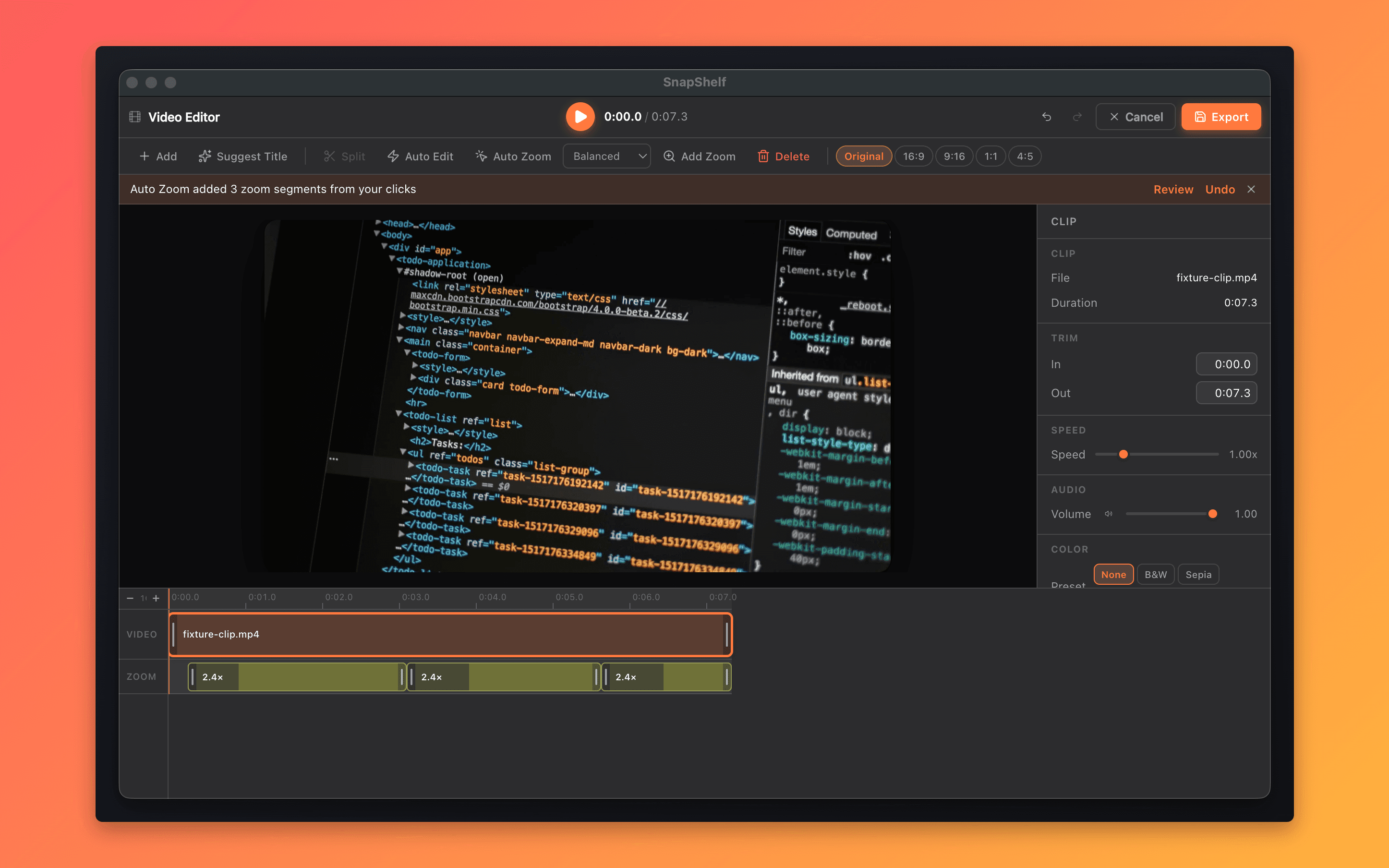1389x868 pixels.
Task: Switch to 4:5 aspect ratio
Action: [x=1025, y=156]
